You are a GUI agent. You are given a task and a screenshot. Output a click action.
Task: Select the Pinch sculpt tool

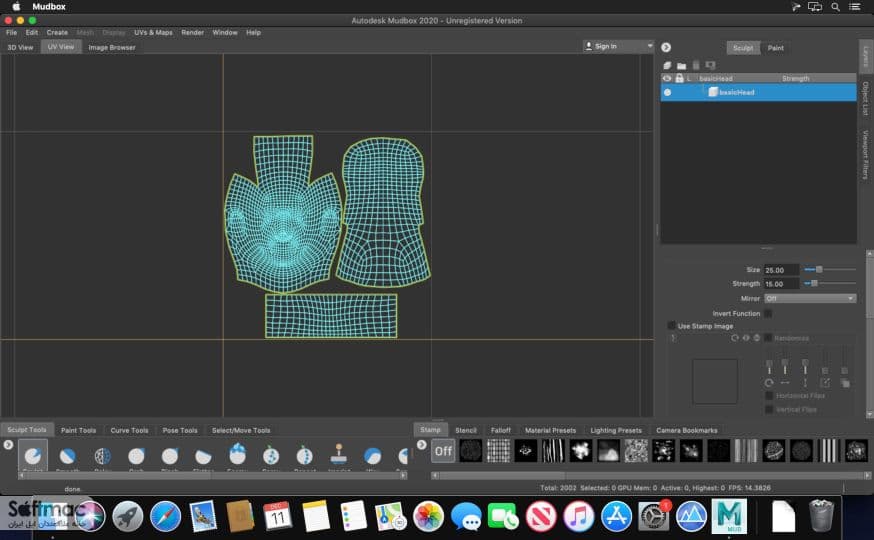coord(170,456)
